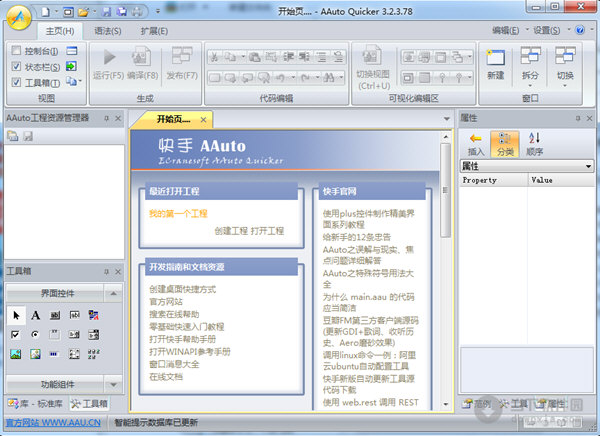Click the start page scroll down arrow
This screenshot has height=436, width=600.
coord(446,404)
